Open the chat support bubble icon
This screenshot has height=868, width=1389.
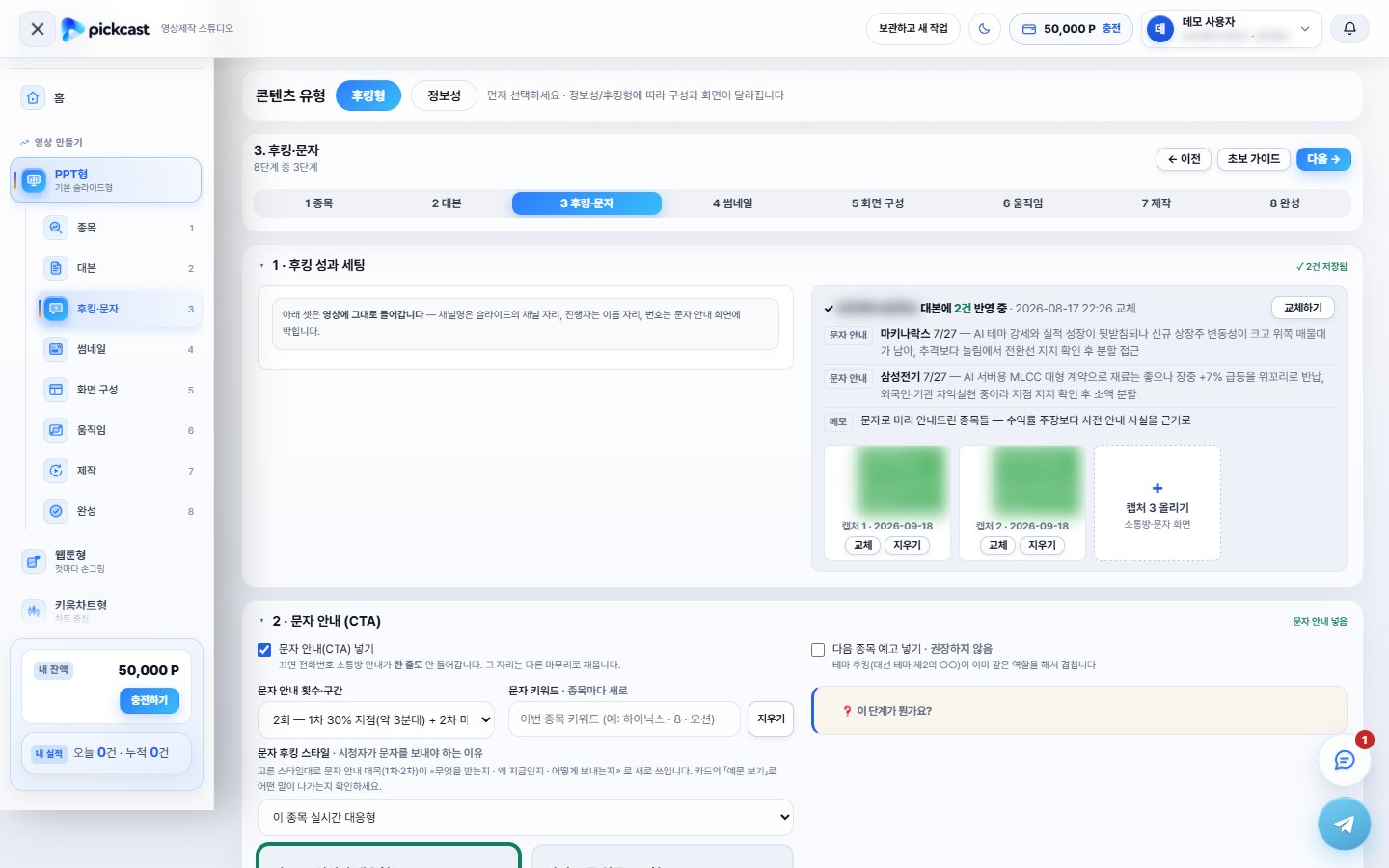point(1345,760)
